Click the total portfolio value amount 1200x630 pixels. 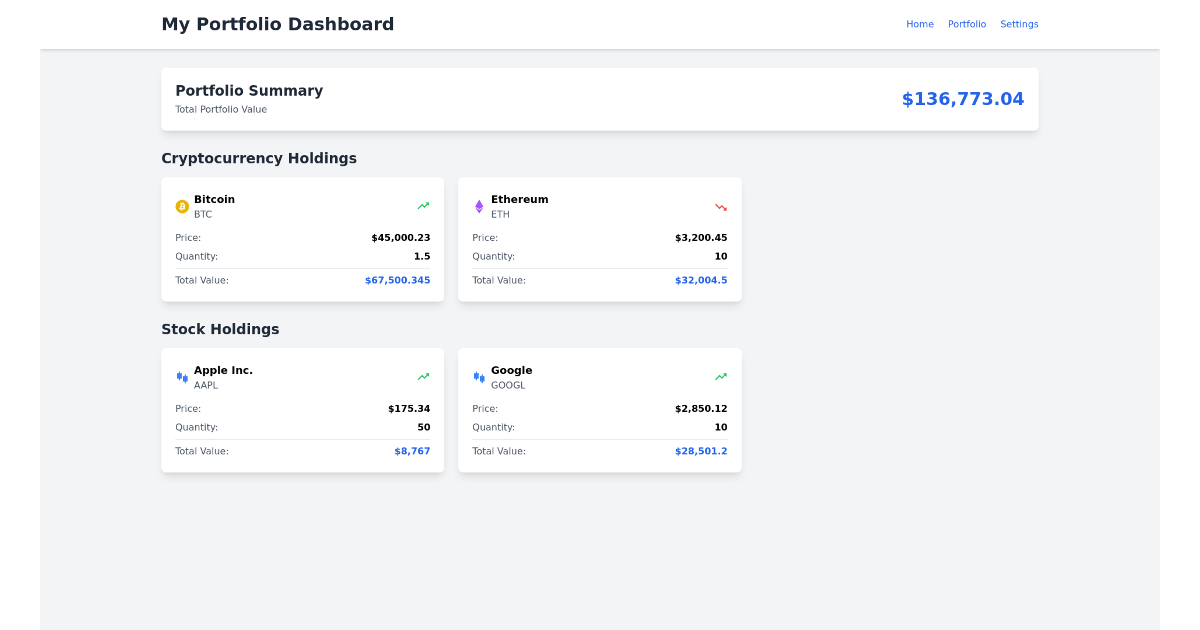pos(962,98)
